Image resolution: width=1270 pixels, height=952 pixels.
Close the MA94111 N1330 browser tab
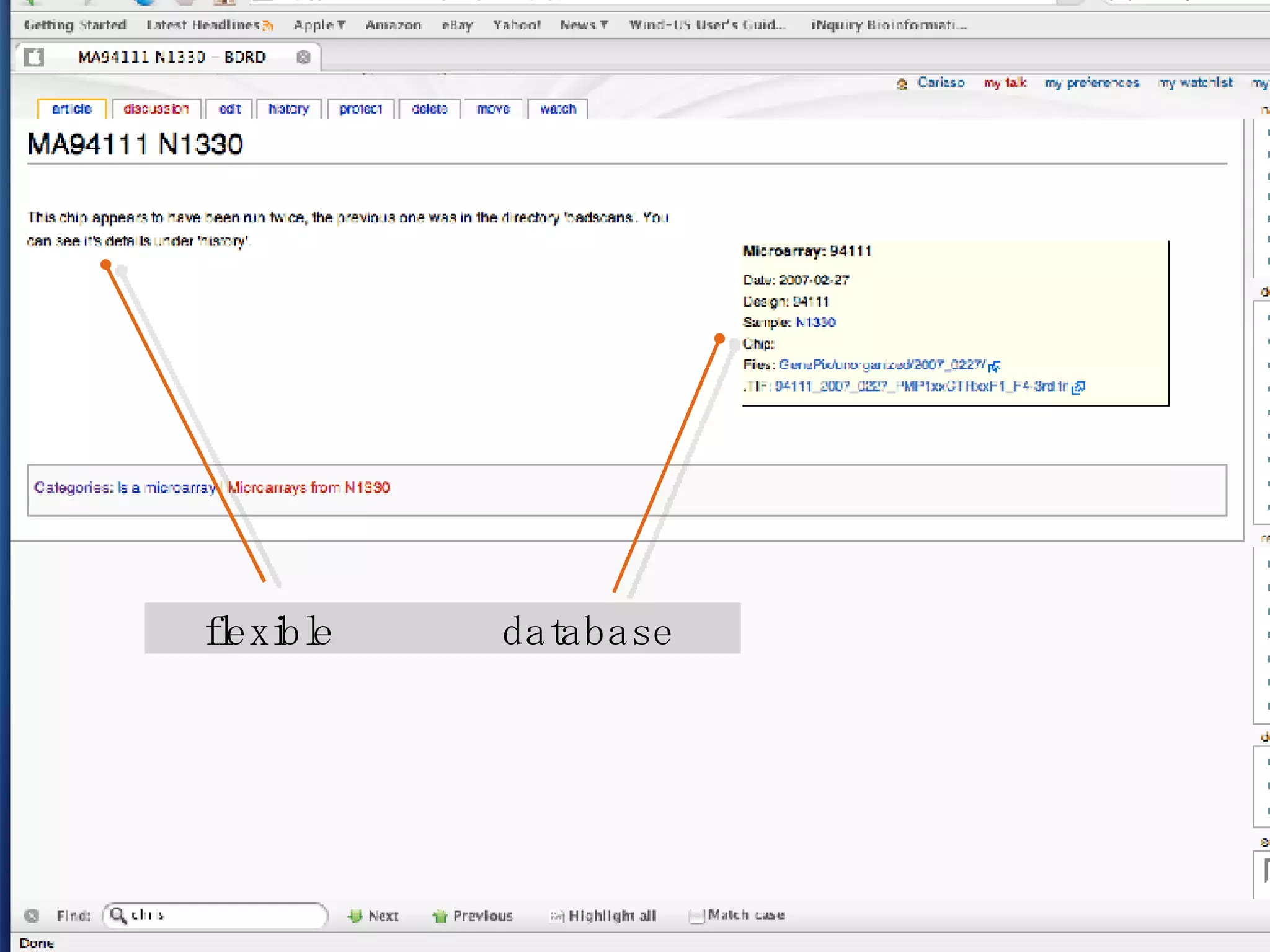click(x=303, y=57)
